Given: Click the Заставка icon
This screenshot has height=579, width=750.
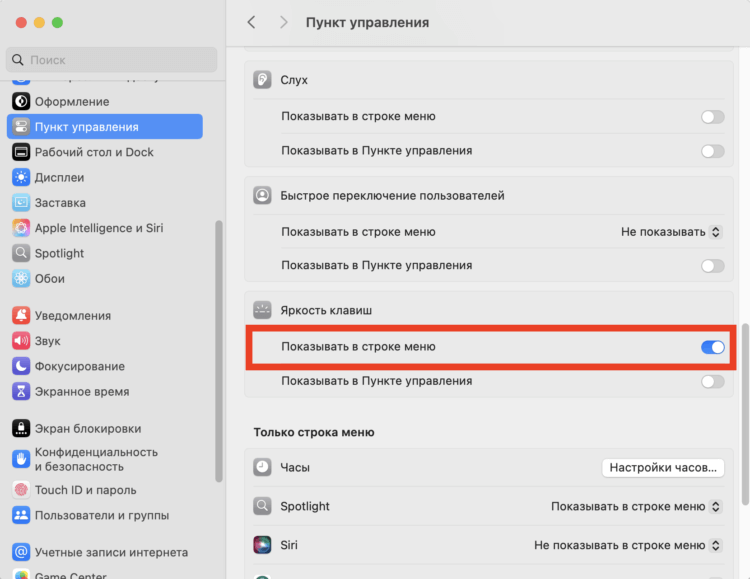Looking at the screenshot, I should tap(21, 203).
